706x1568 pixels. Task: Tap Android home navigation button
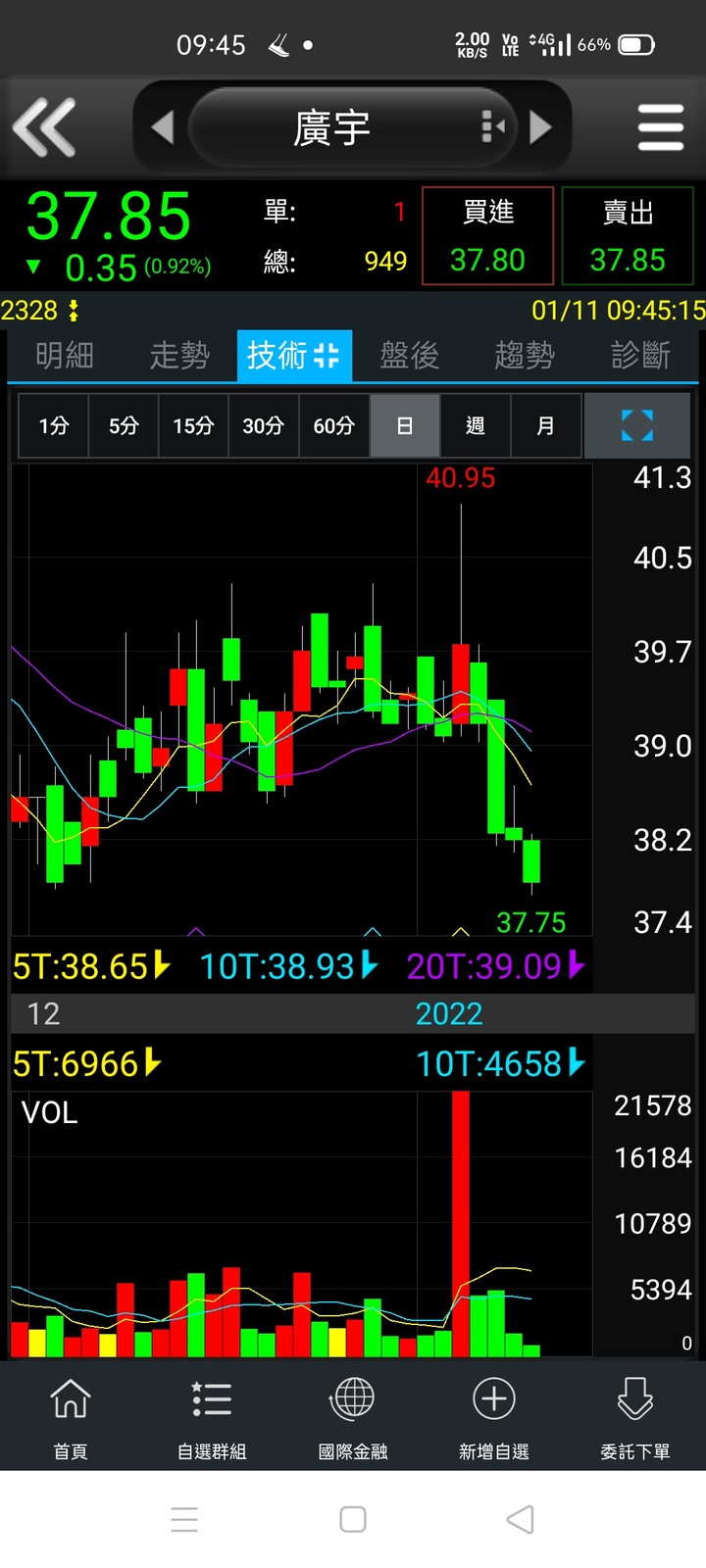(353, 1519)
